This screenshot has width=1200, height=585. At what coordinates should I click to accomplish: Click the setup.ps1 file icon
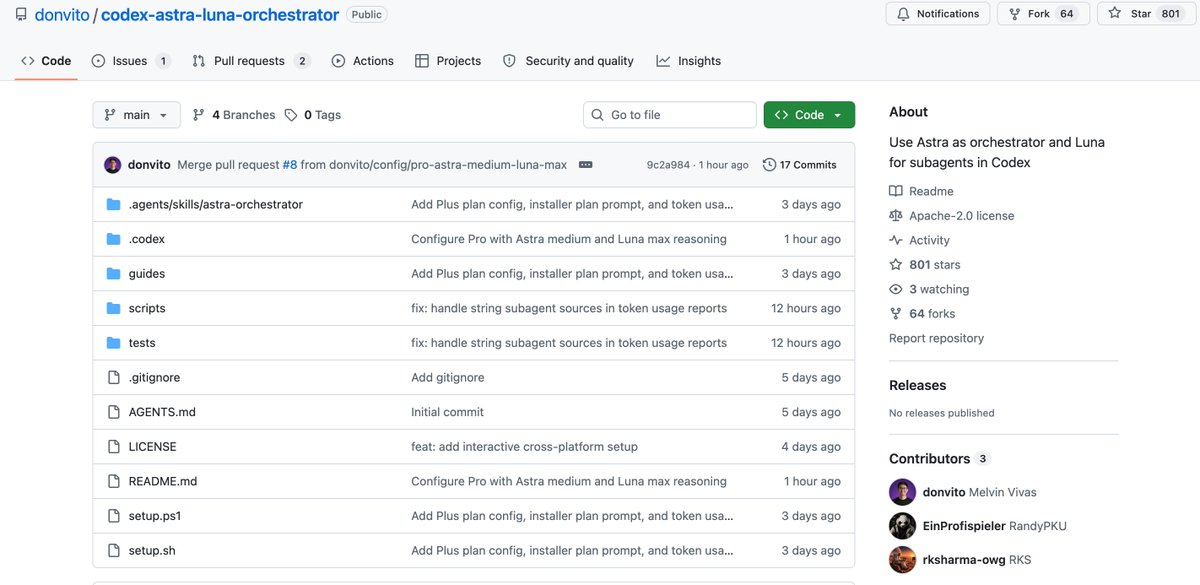[x=113, y=516]
